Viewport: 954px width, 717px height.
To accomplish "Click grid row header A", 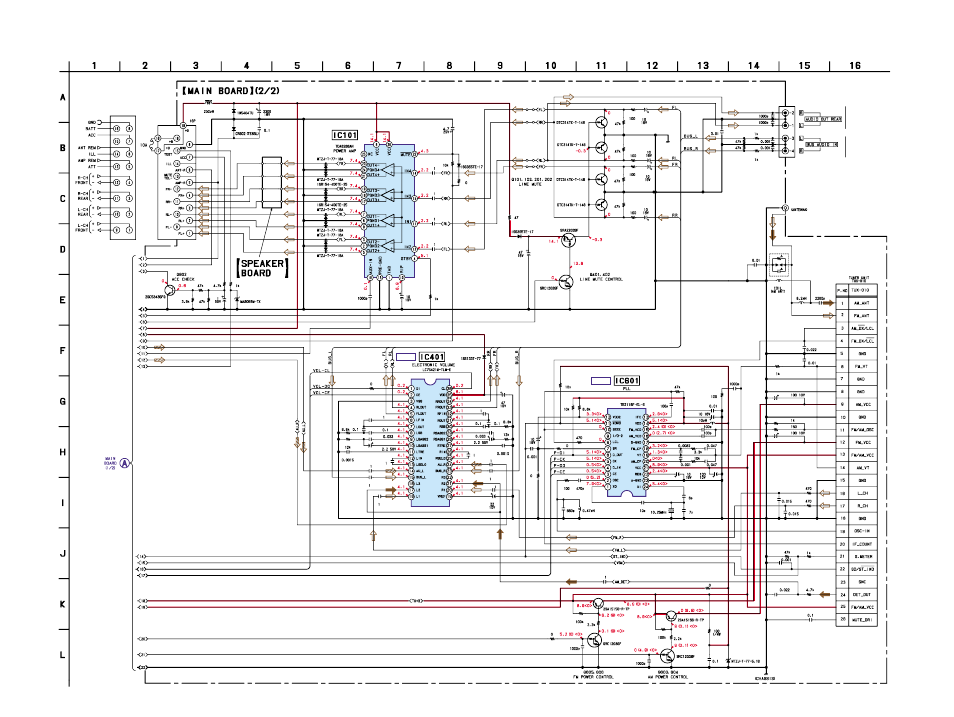I will click(63, 97).
